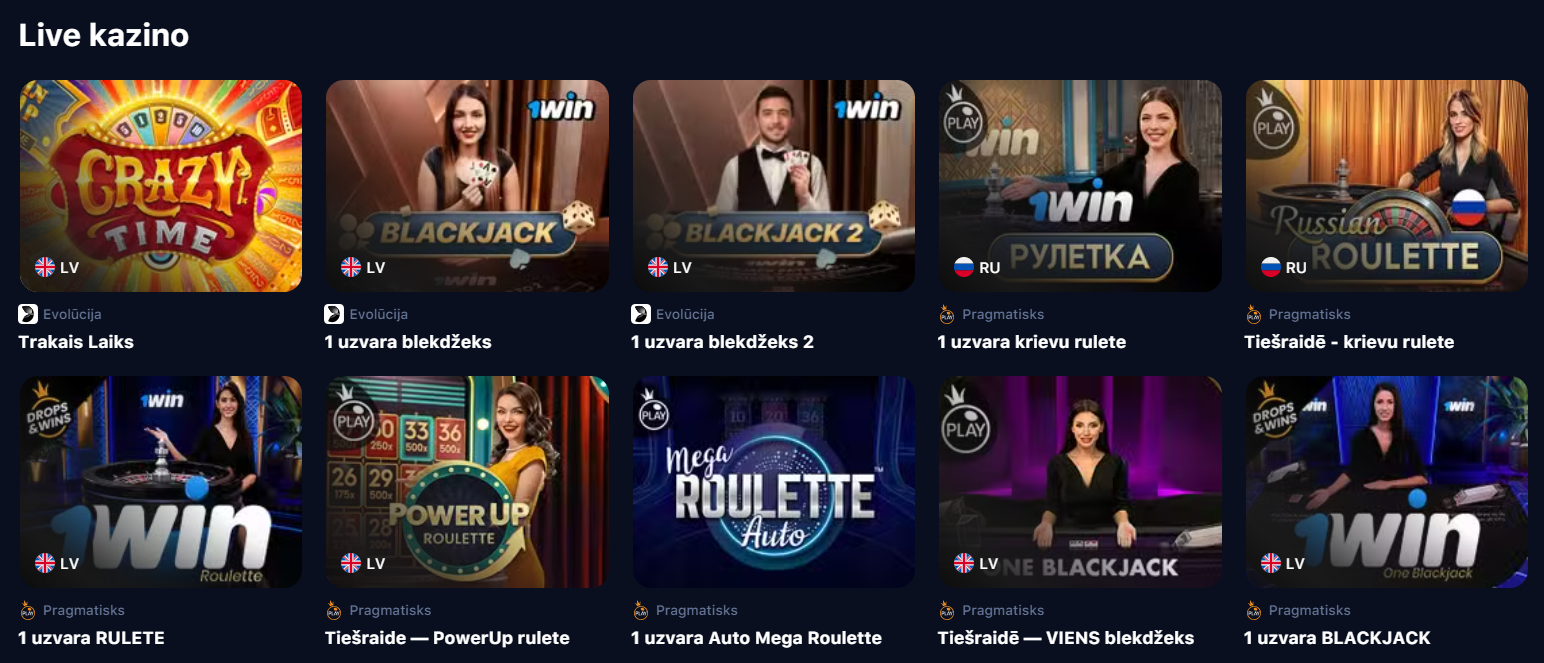Open the Tiešraide — PowerUp rulete title
The height and width of the screenshot is (663, 1544).
tap(447, 638)
